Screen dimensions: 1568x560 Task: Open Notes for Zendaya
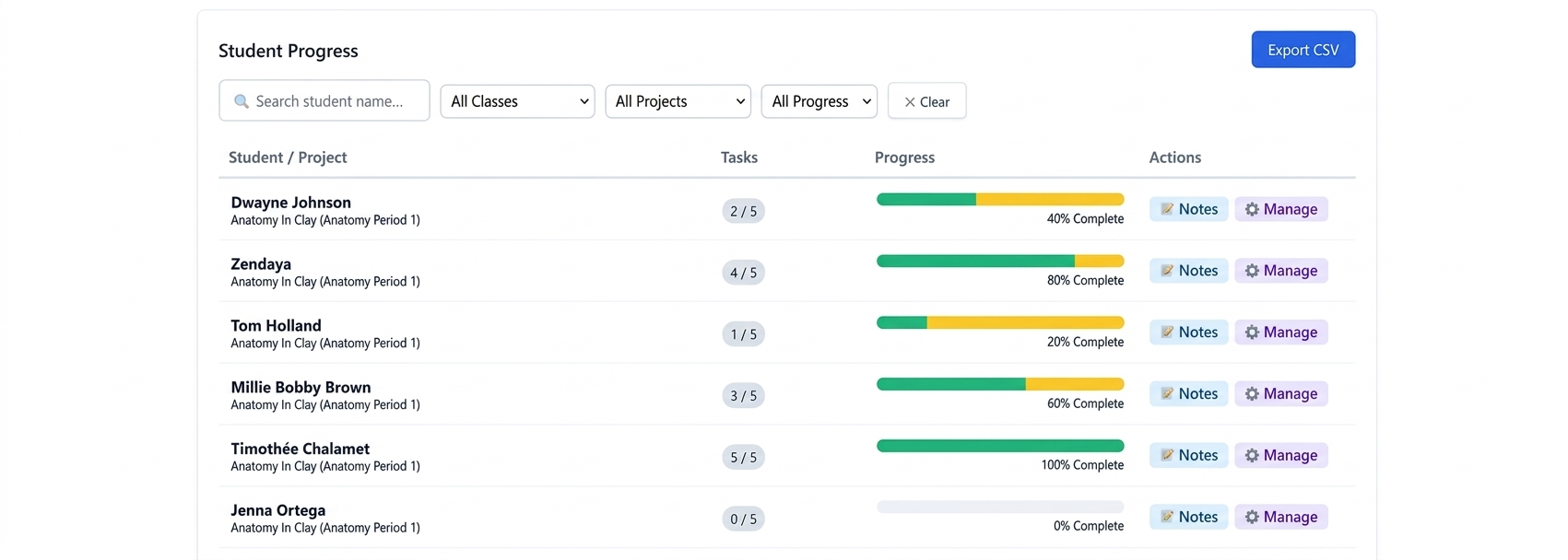click(1189, 271)
